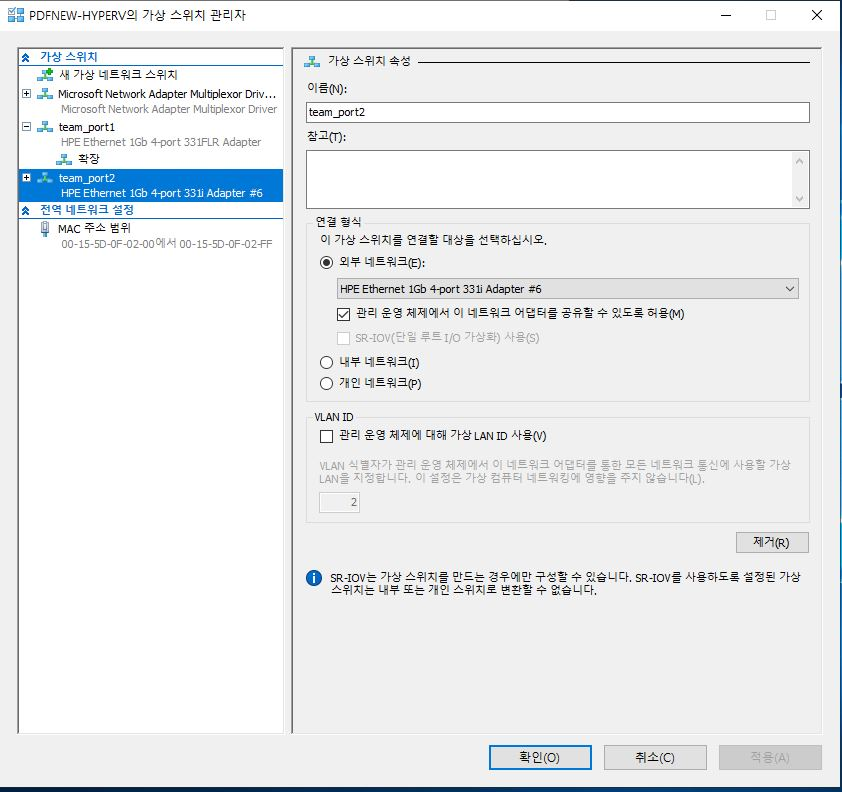Expand the Microsoft Network Adapter Multiplexor node
This screenshot has width=842, height=792.
point(26,93)
